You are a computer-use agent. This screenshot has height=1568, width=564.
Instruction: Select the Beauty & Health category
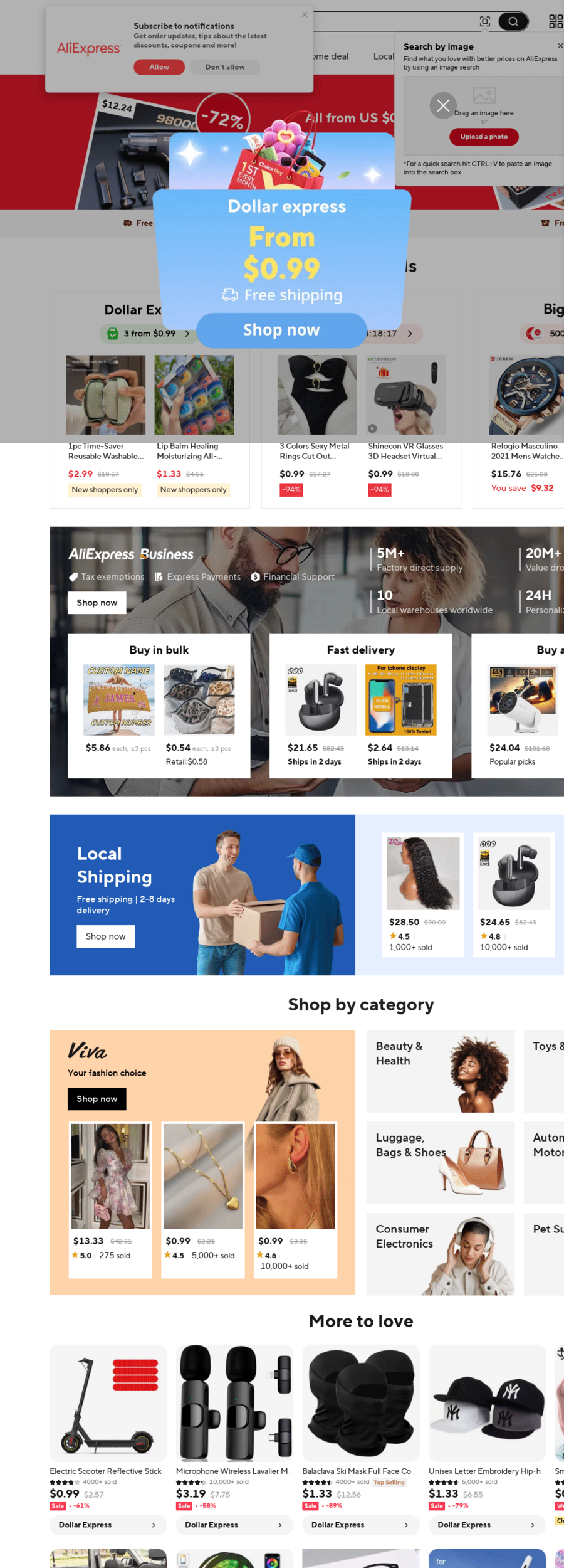pos(441,1071)
